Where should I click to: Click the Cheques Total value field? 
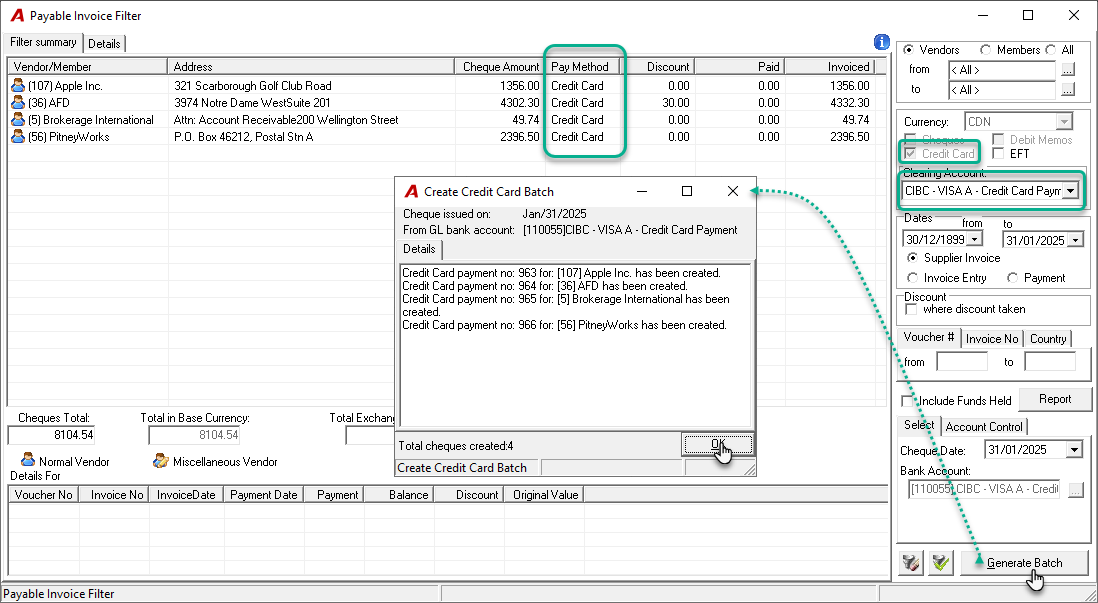[x=51, y=435]
